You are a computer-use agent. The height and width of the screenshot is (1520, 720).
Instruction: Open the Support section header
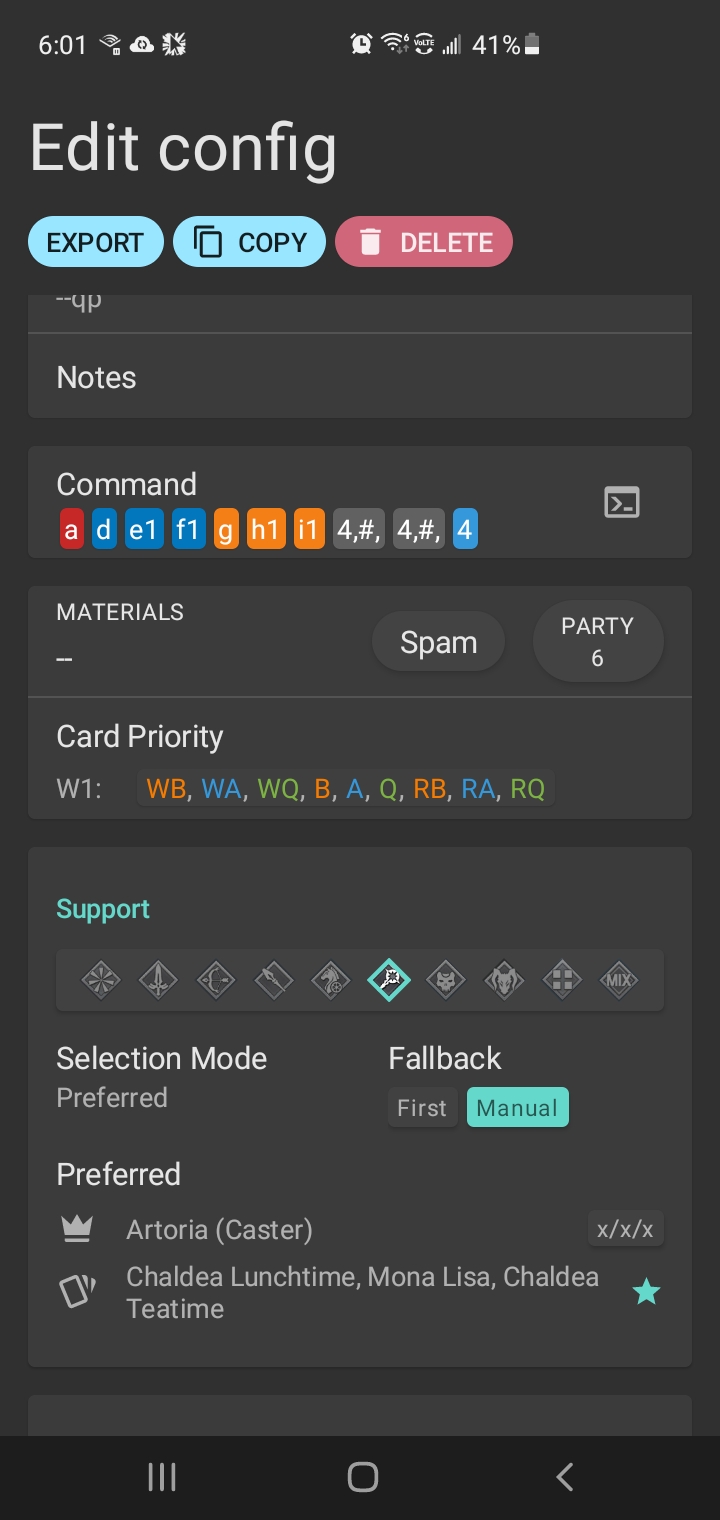pos(103,908)
